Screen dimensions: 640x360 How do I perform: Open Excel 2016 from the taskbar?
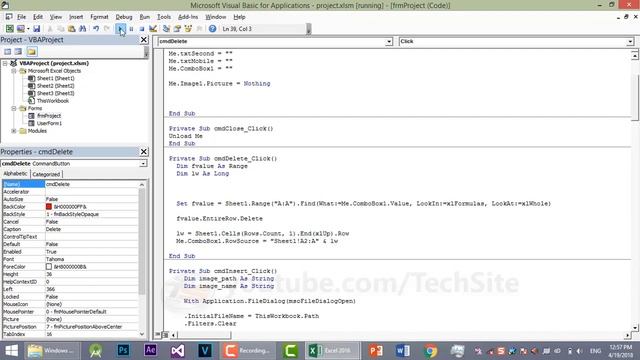(332, 351)
